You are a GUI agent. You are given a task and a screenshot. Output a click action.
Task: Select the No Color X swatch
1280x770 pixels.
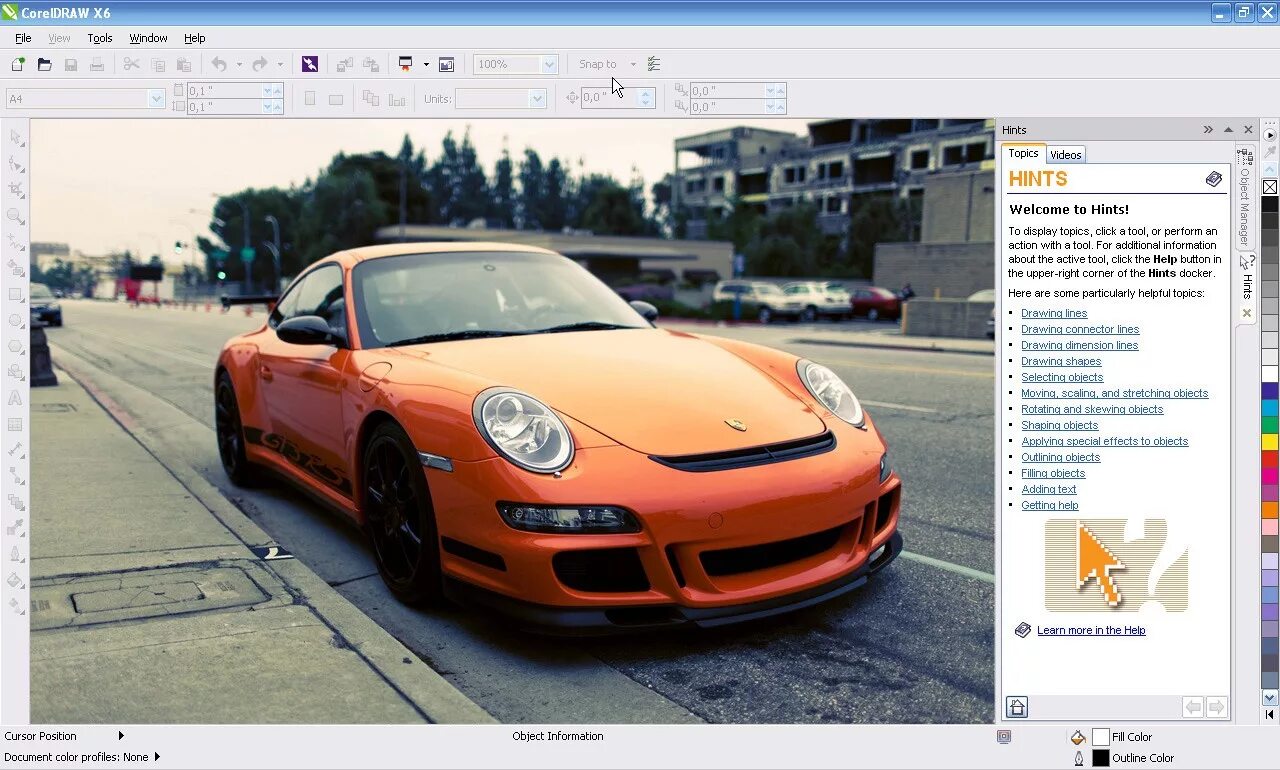(1270, 187)
